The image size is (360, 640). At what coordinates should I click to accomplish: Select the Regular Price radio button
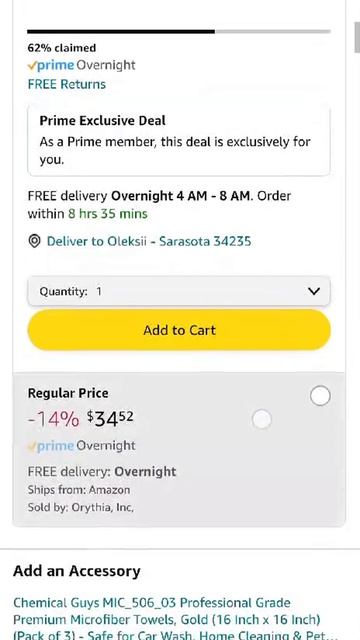click(x=320, y=396)
